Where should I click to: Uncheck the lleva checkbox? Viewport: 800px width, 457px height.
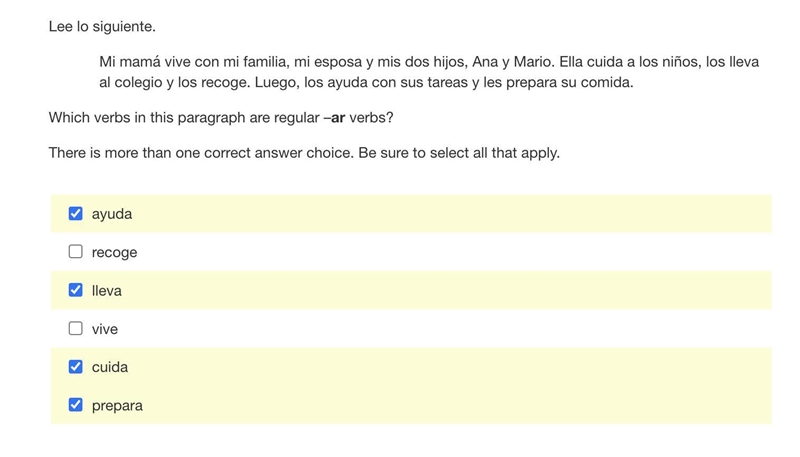[76, 290]
